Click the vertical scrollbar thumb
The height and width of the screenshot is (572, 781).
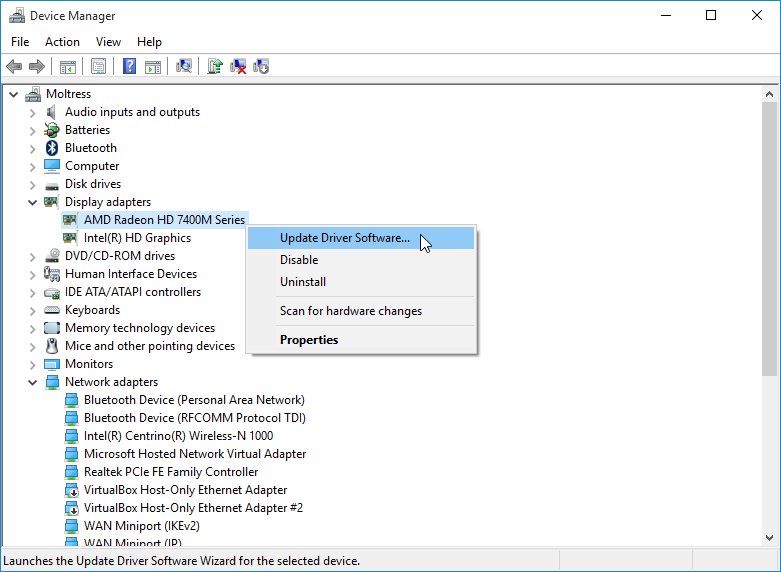click(769, 239)
